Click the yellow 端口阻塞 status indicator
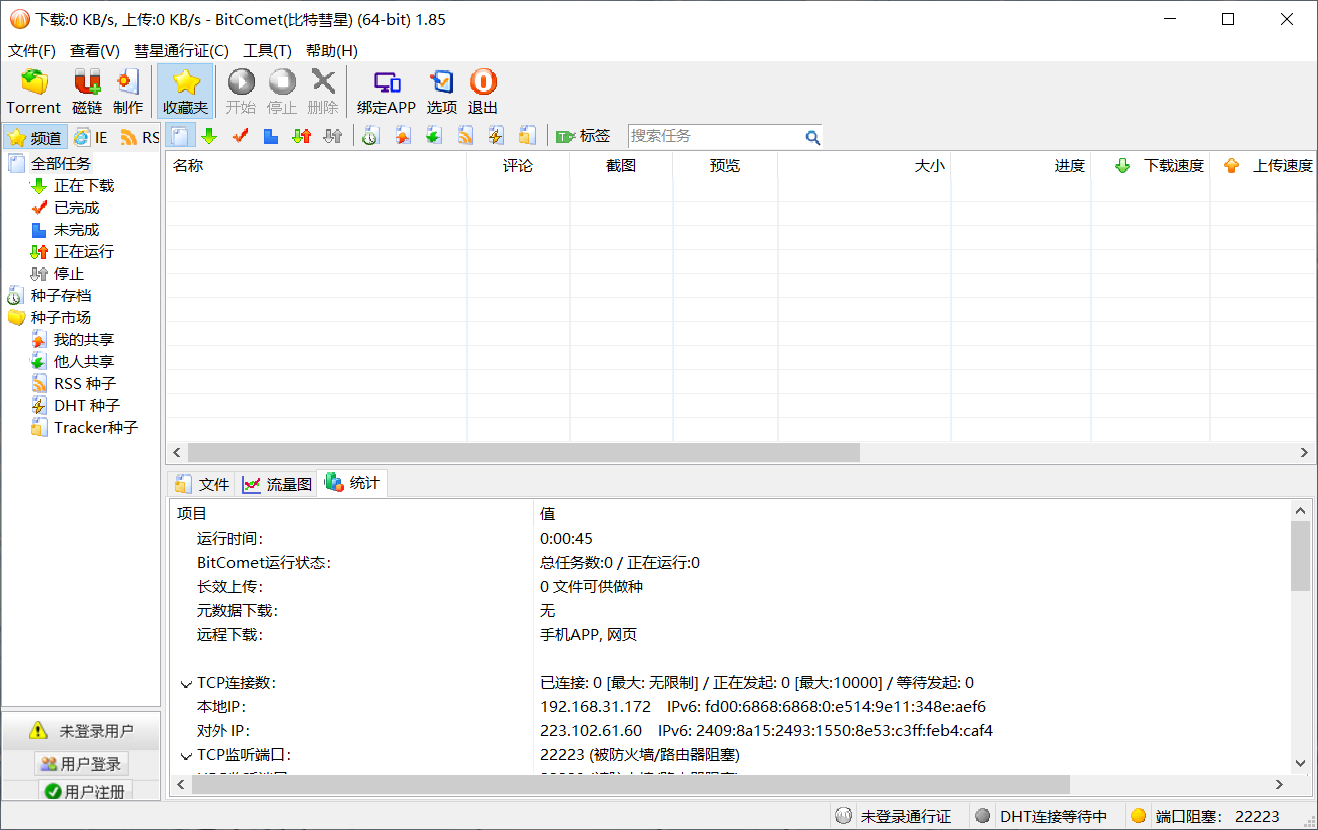Viewport: 1318px width, 830px height. click(x=1138, y=816)
